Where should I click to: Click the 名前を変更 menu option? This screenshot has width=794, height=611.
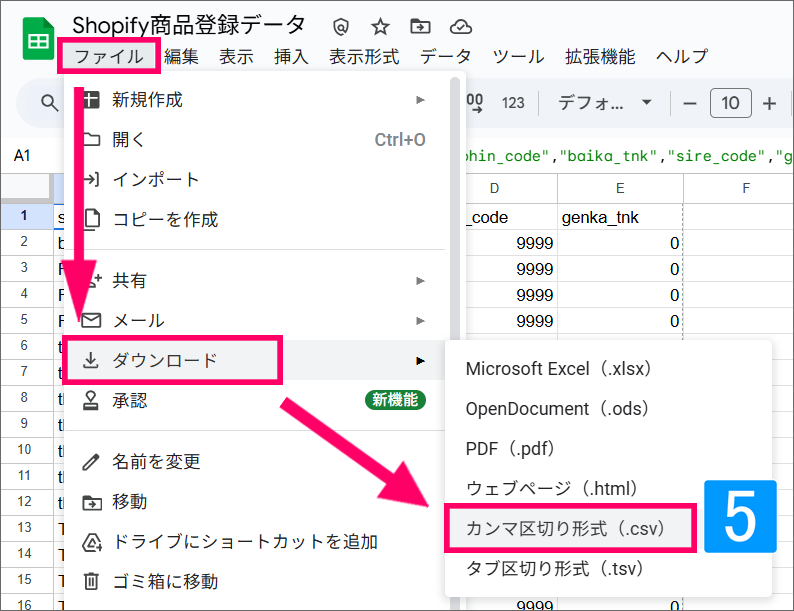pyautogui.click(x=156, y=462)
